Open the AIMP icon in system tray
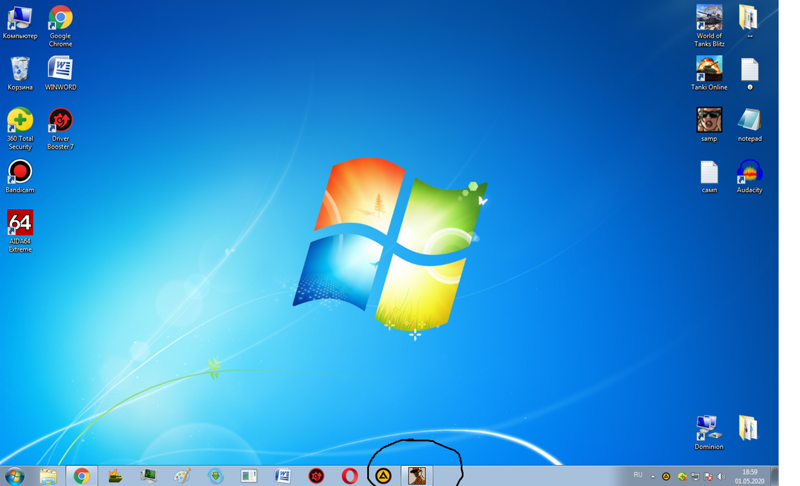Image resolution: width=800 pixels, height=486 pixels. pos(666,477)
